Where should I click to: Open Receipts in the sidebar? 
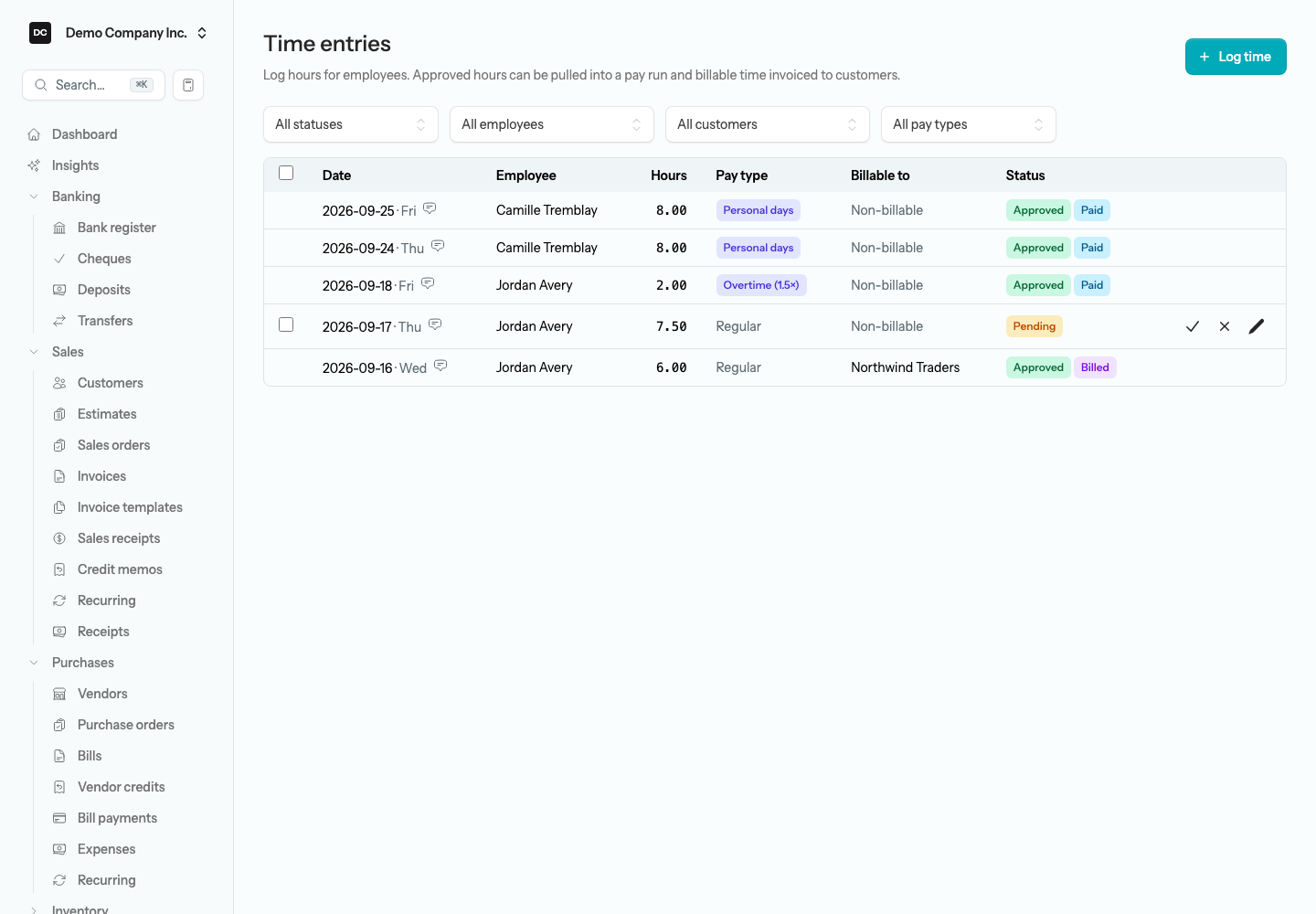(103, 632)
